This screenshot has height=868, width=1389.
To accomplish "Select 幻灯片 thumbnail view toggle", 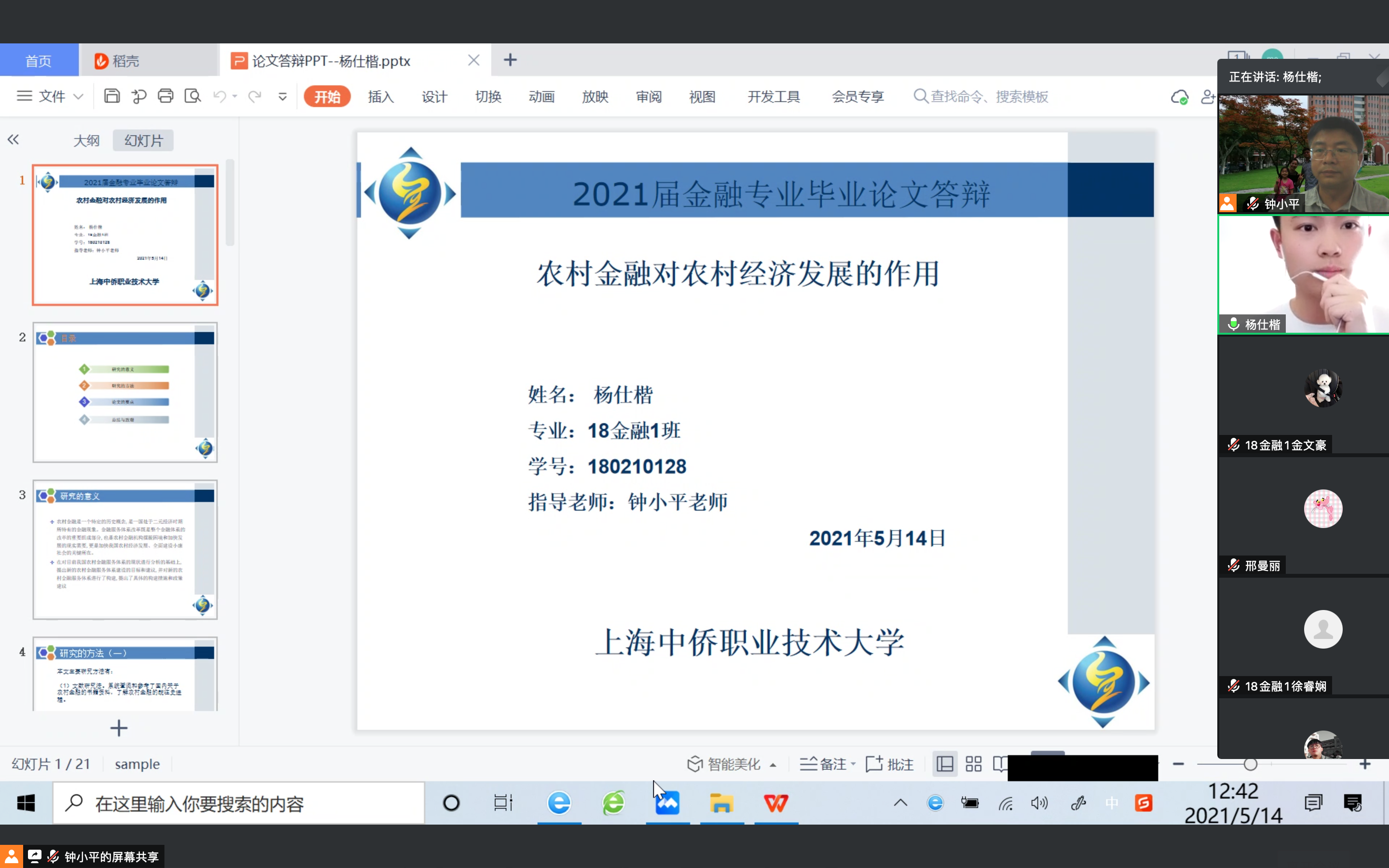I will click(144, 141).
